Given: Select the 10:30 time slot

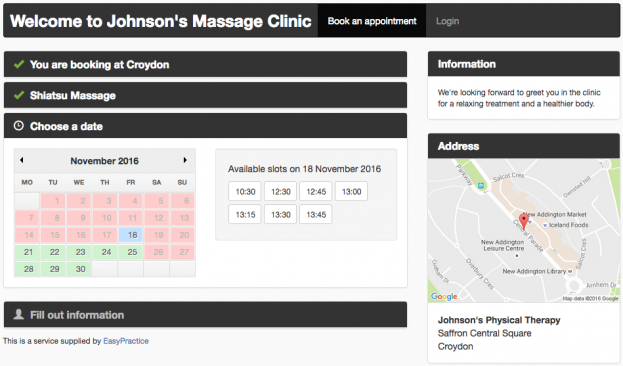Looking at the screenshot, I should coord(245,192).
